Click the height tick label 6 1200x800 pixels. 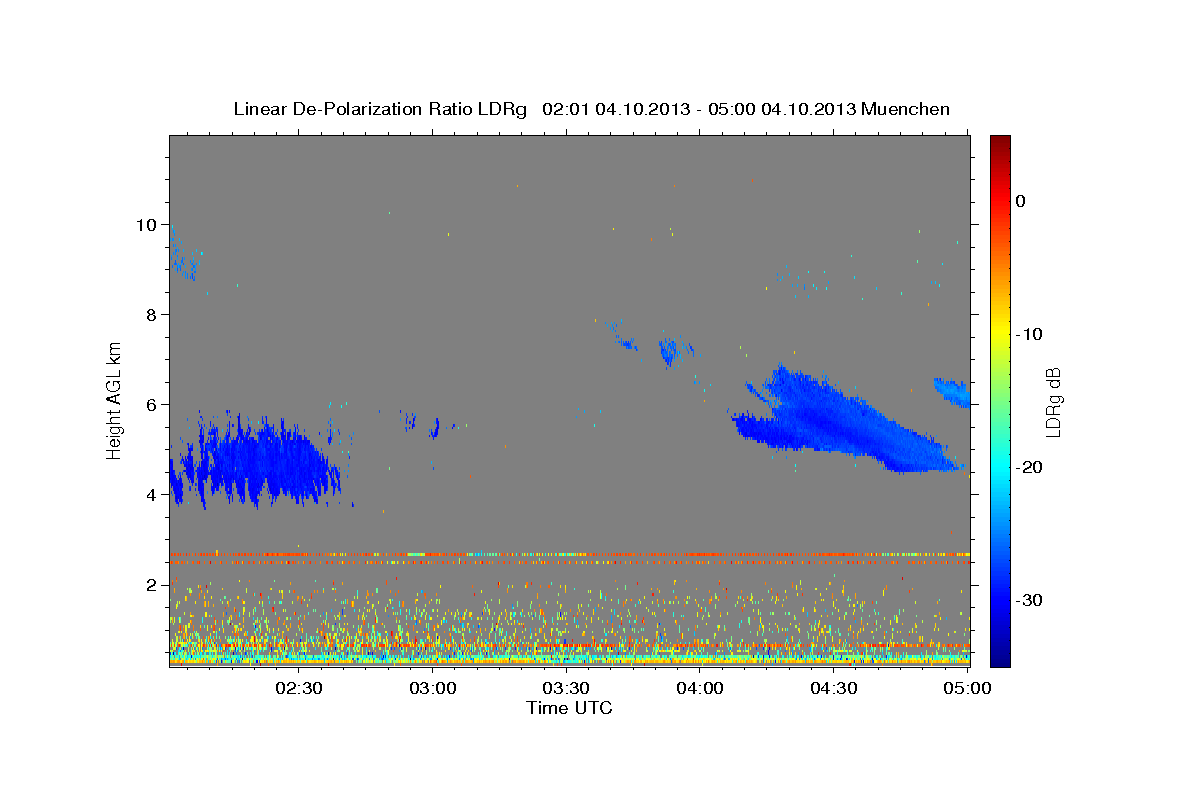click(152, 405)
